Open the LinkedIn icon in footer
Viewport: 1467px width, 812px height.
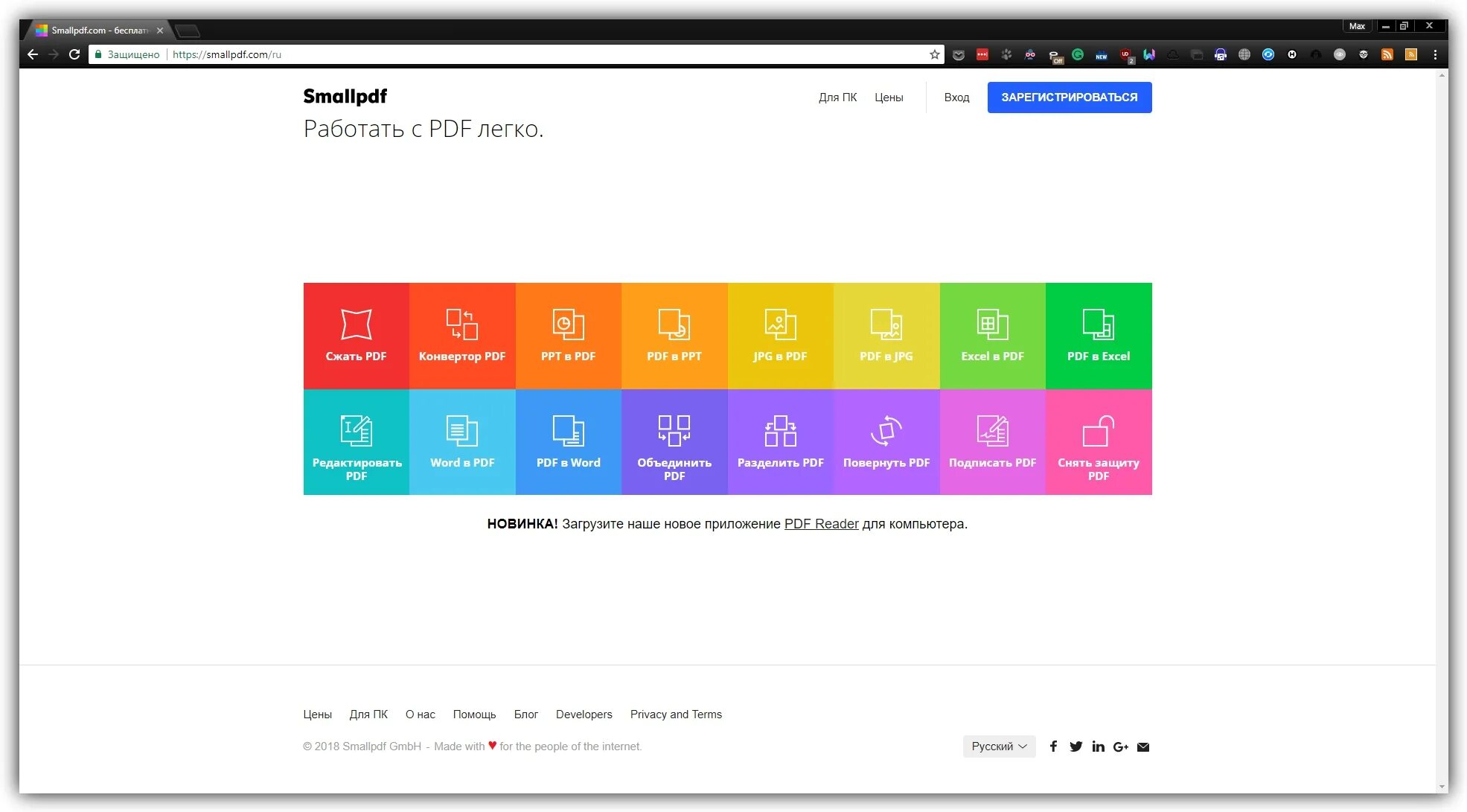(1098, 747)
